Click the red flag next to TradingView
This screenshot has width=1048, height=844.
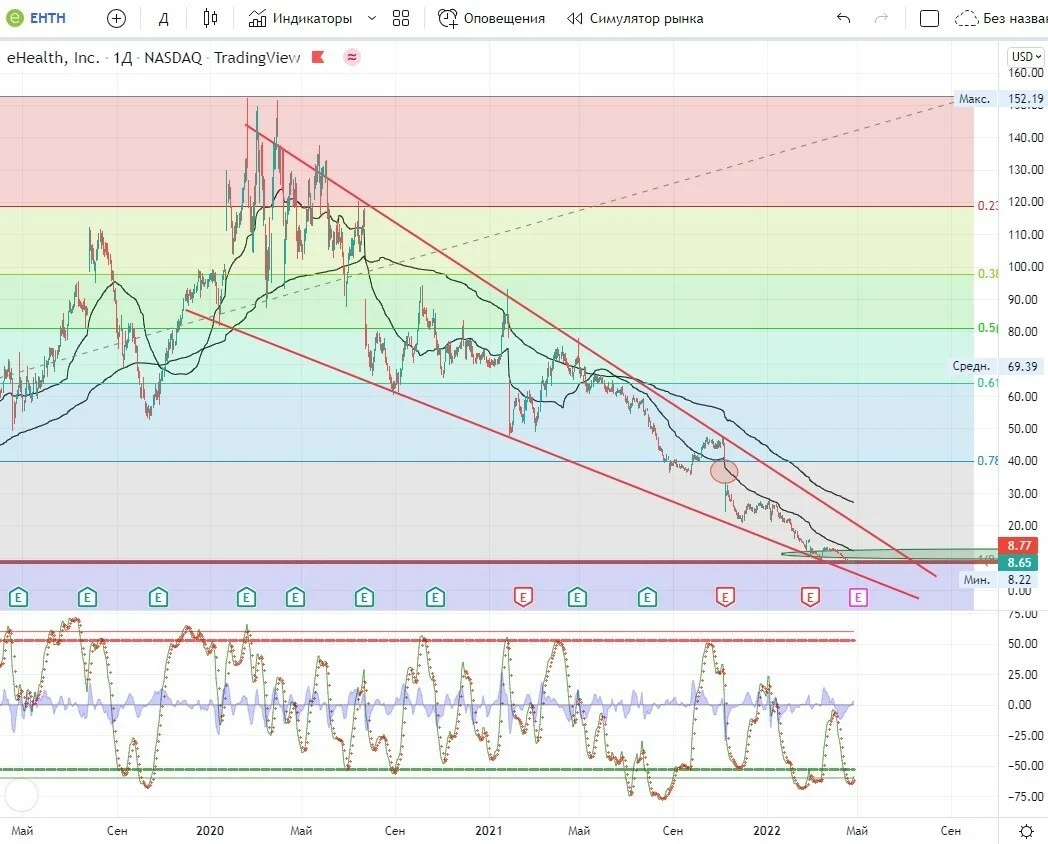pyautogui.click(x=318, y=57)
